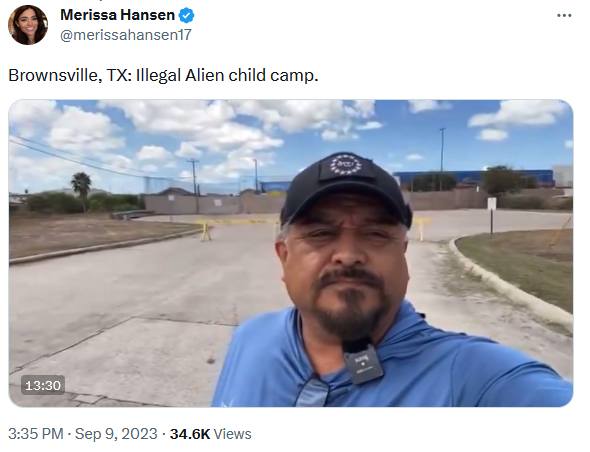Click the blue verified badge icon

click(186, 15)
